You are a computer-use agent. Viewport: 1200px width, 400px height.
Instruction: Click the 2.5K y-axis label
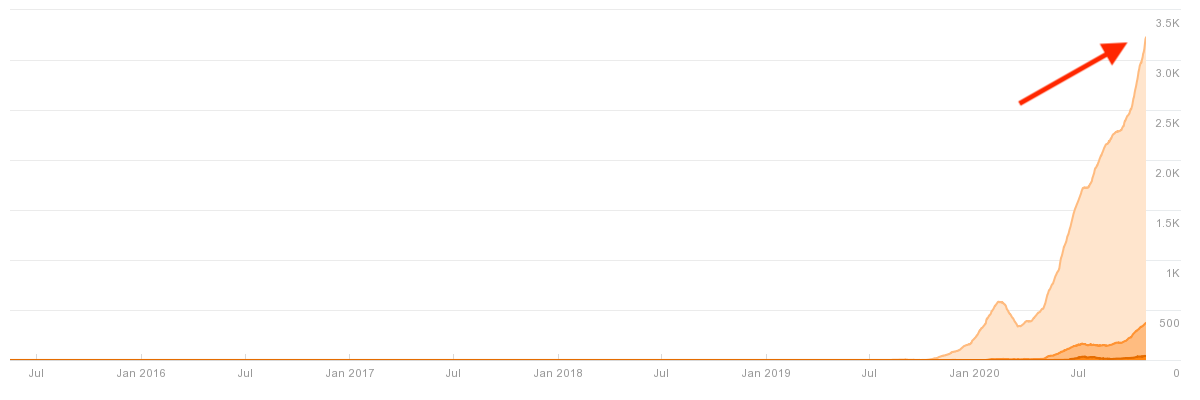(x=1167, y=123)
